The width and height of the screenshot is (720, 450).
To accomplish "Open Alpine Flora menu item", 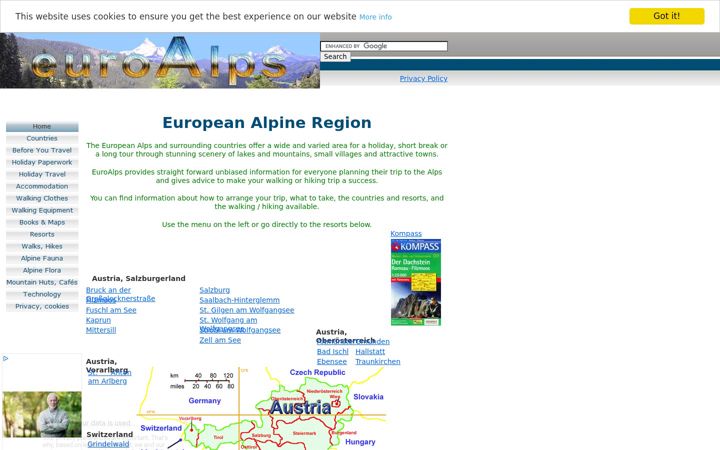I will [x=42, y=270].
